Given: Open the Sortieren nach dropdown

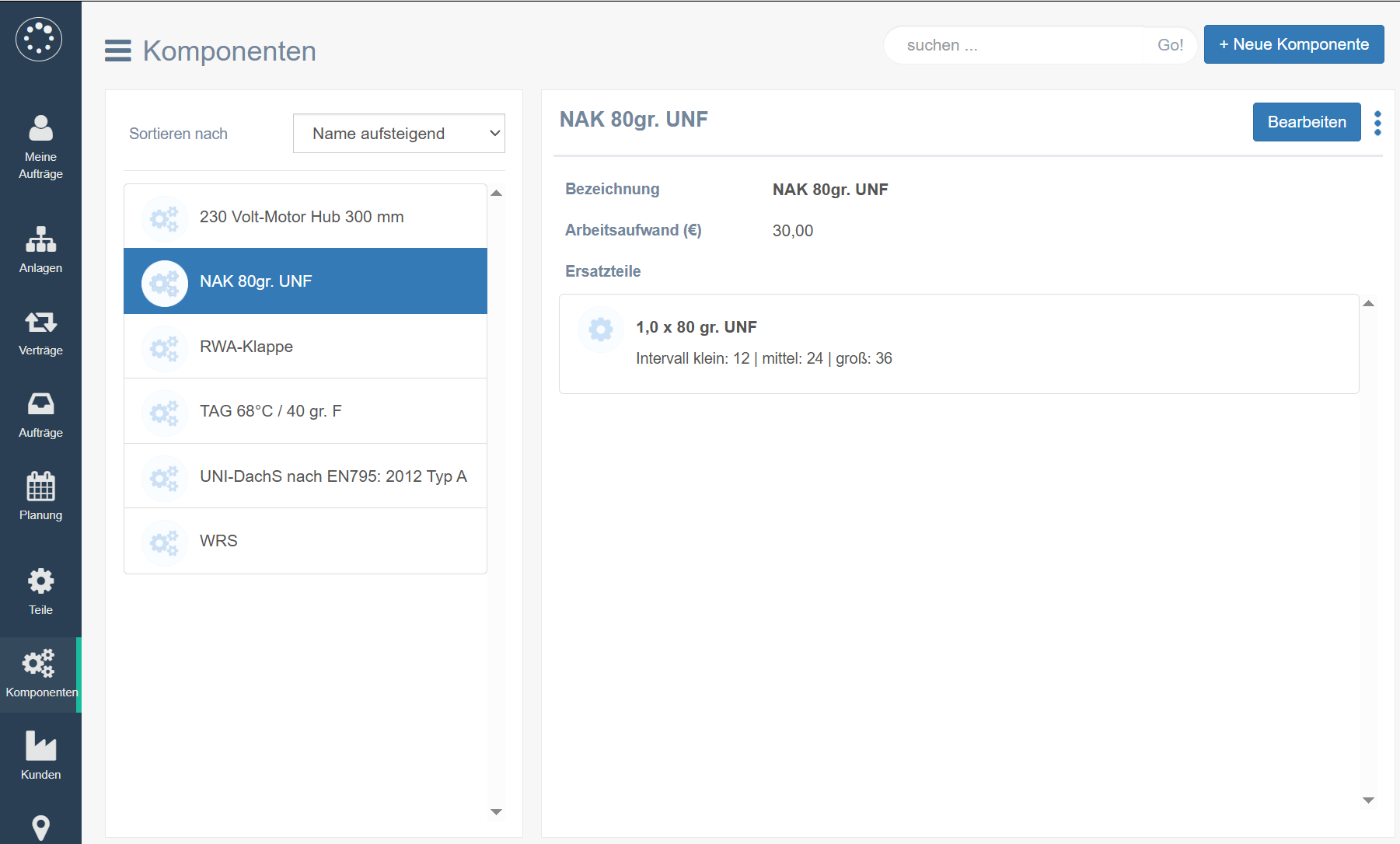Looking at the screenshot, I should (399, 134).
